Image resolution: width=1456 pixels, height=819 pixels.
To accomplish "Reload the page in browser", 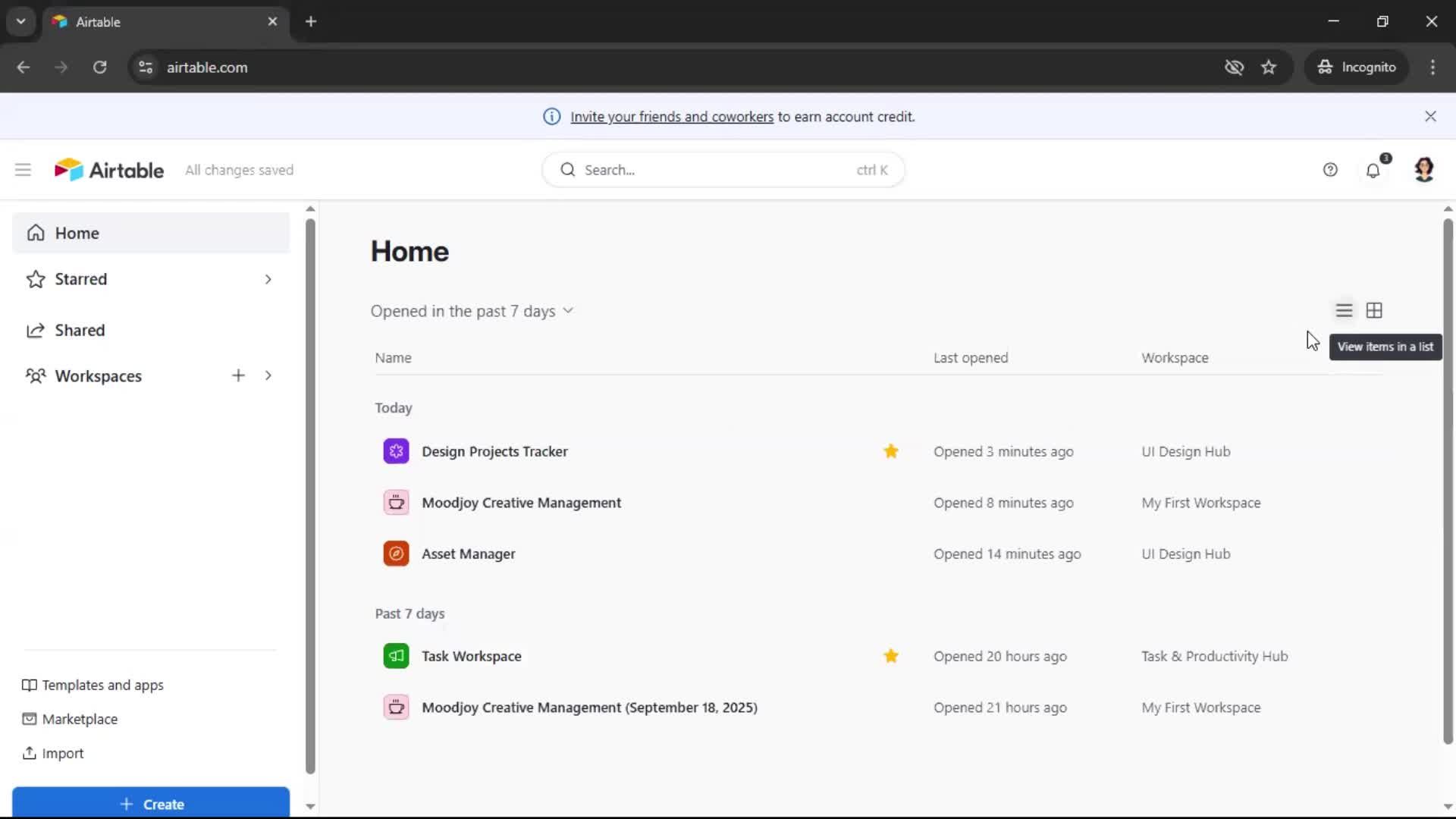I will (x=99, y=67).
